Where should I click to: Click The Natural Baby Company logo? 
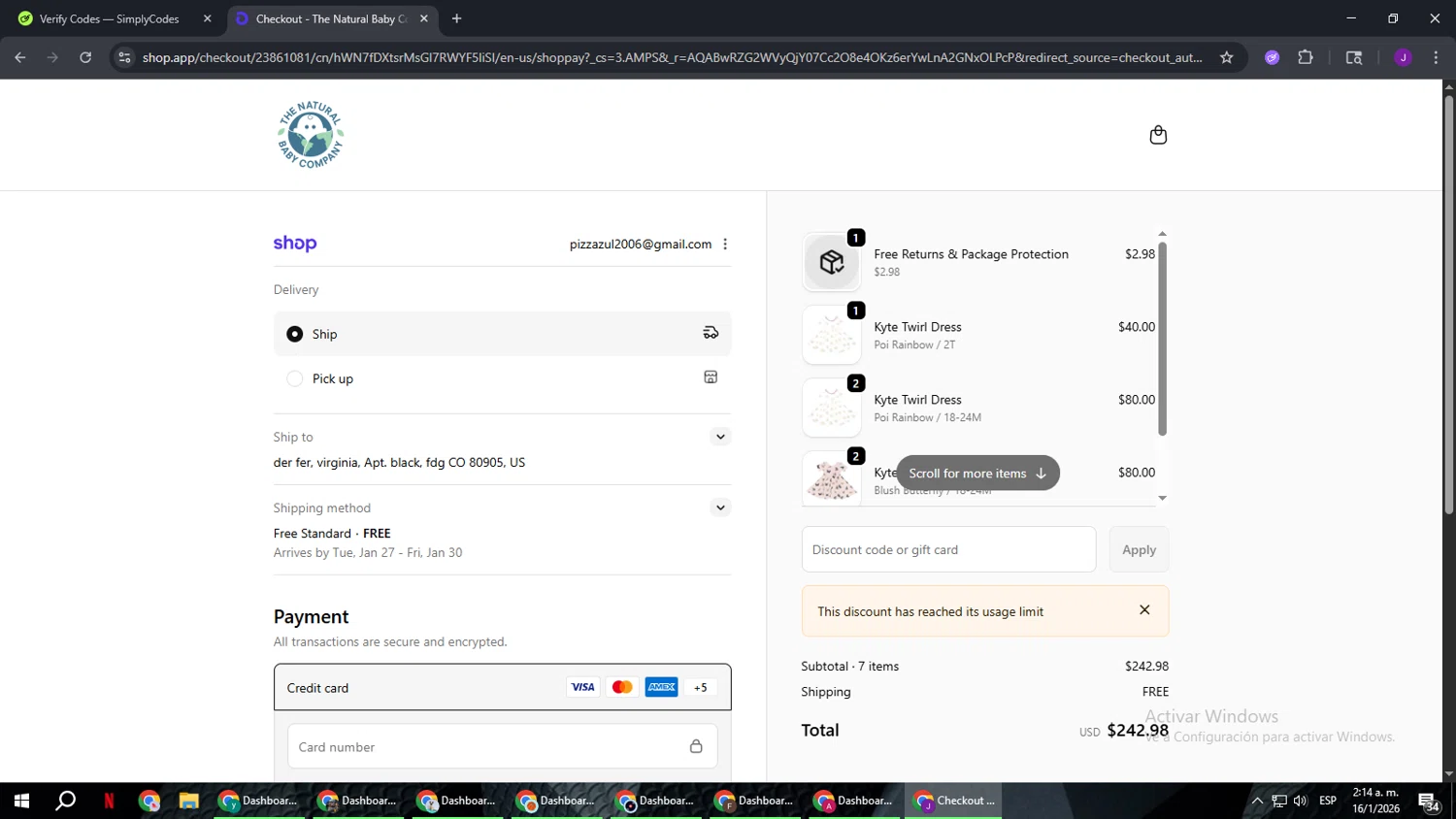(x=311, y=135)
